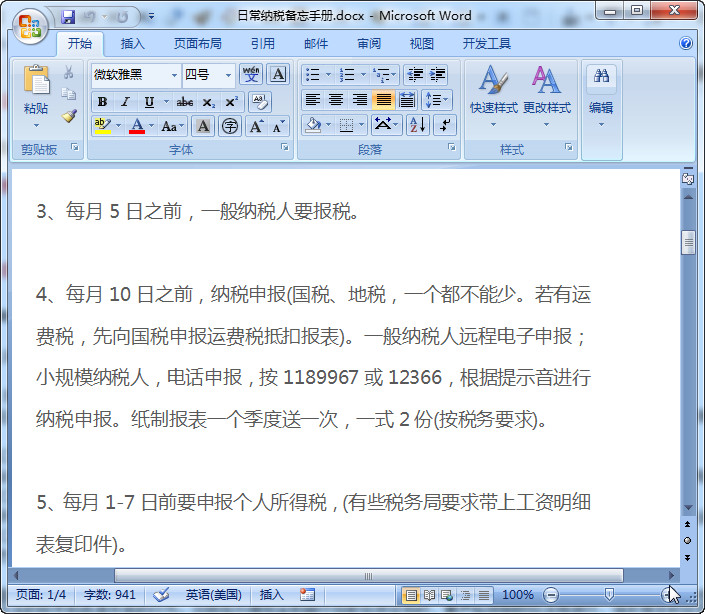Copy selection using copy icon
Screen dimensions: 705x614
point(68,93)
